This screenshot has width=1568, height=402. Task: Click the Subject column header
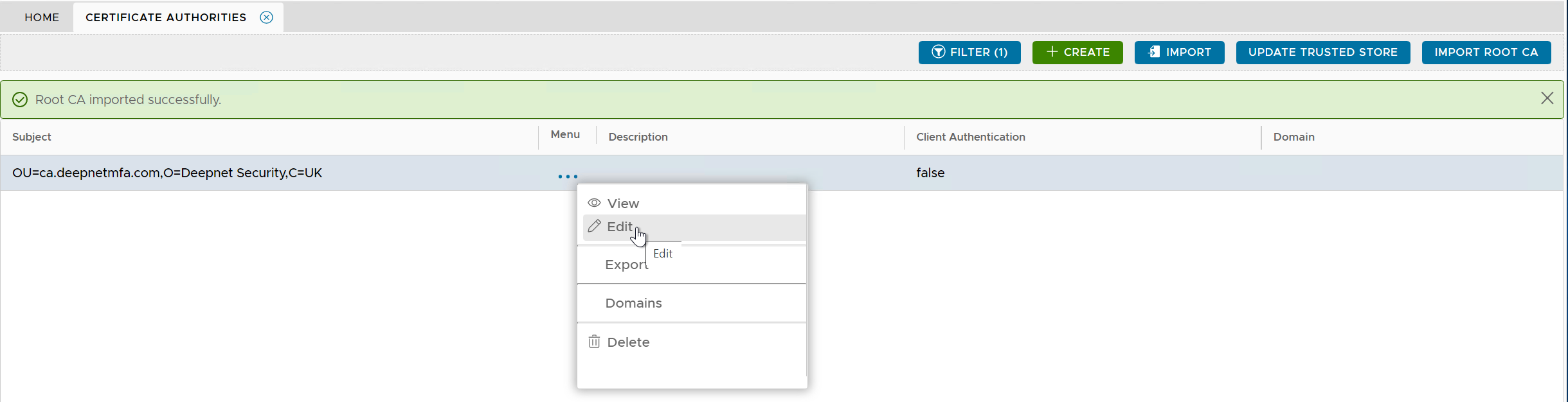(32, 137)
